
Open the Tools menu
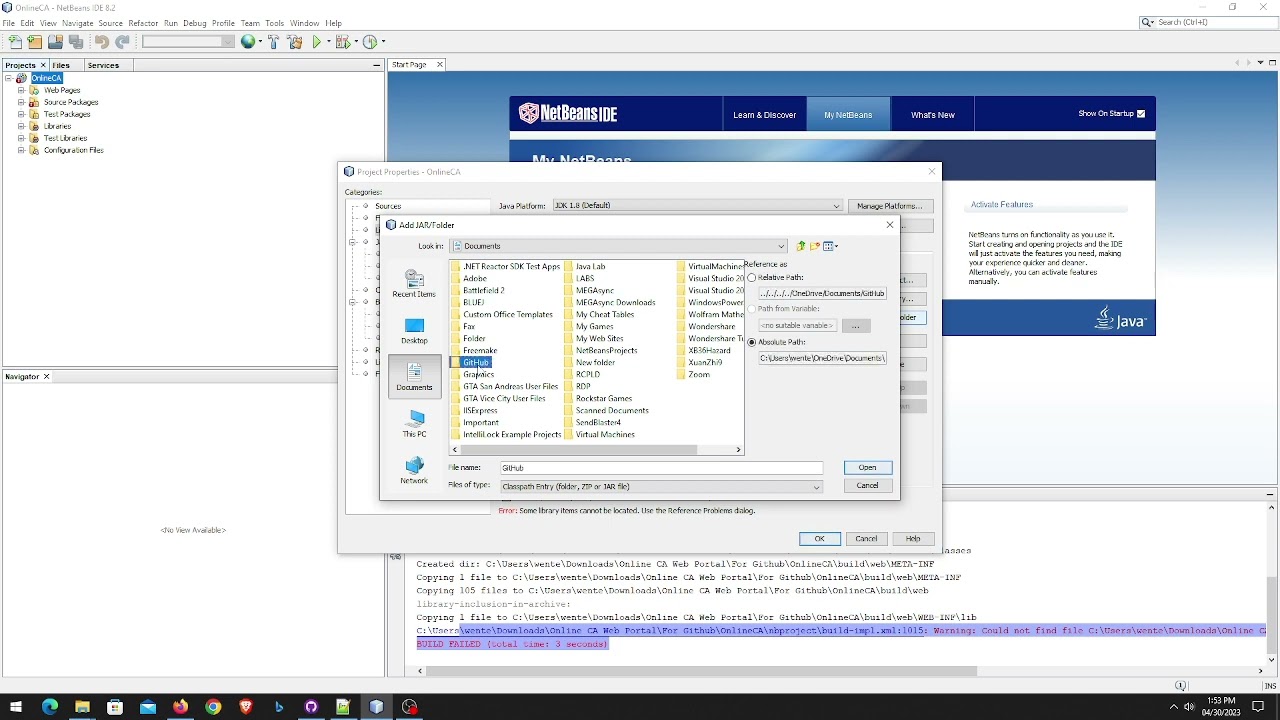pyautogui.click(x=275, y=23)
